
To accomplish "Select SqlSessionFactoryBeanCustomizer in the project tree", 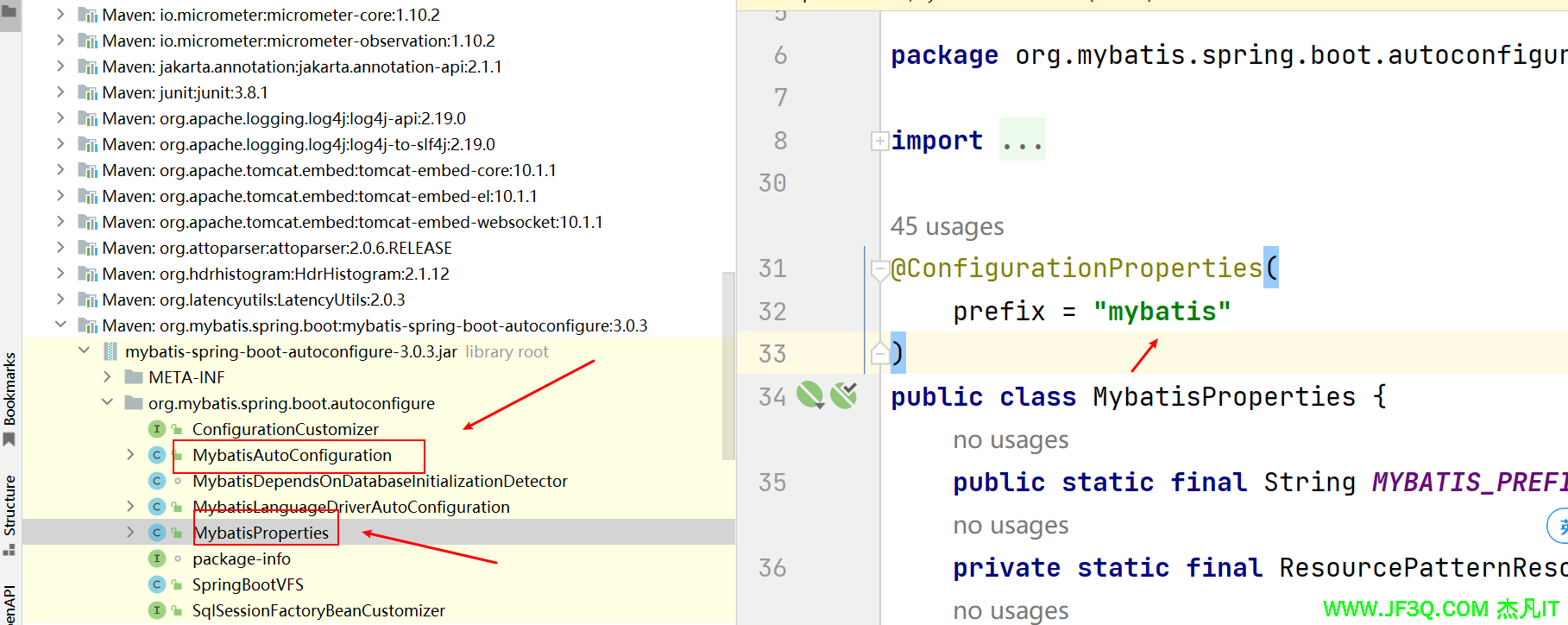I will tap(318, 610).
